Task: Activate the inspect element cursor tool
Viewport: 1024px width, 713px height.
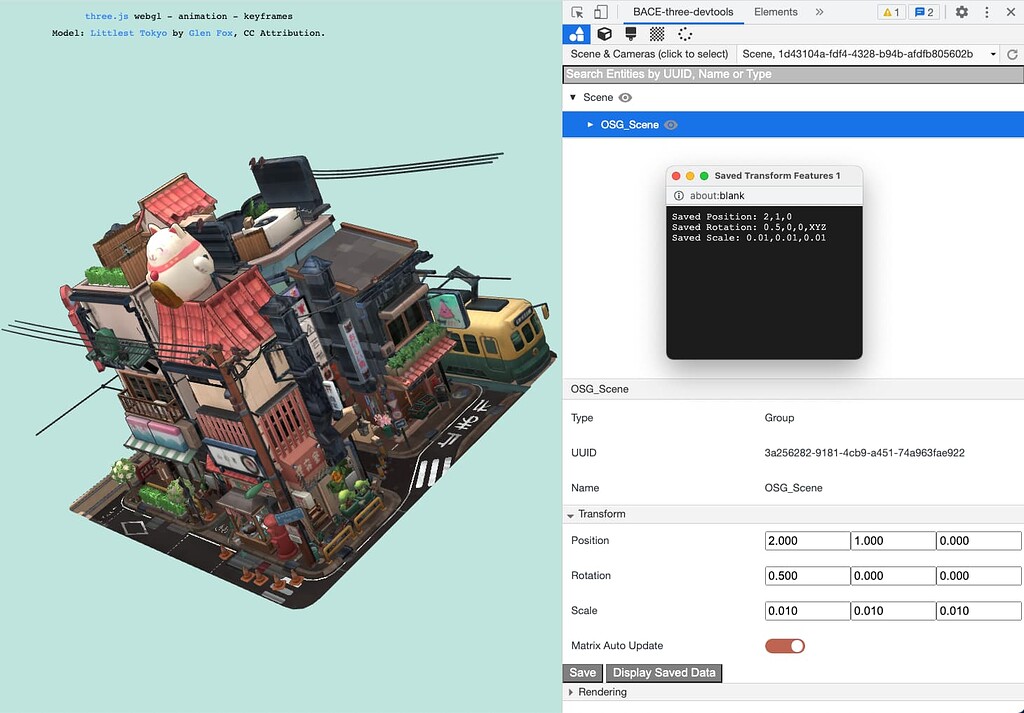Action: click(x=578, y=12)
